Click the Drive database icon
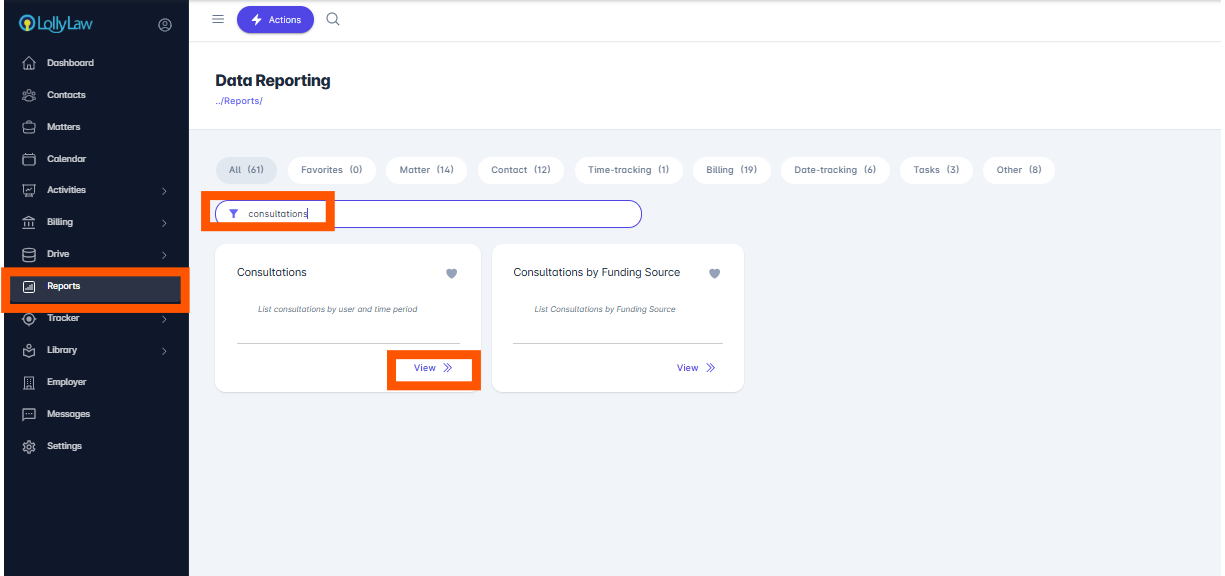Viewport: 1225px width, 576px height. (x=29, y=254)
